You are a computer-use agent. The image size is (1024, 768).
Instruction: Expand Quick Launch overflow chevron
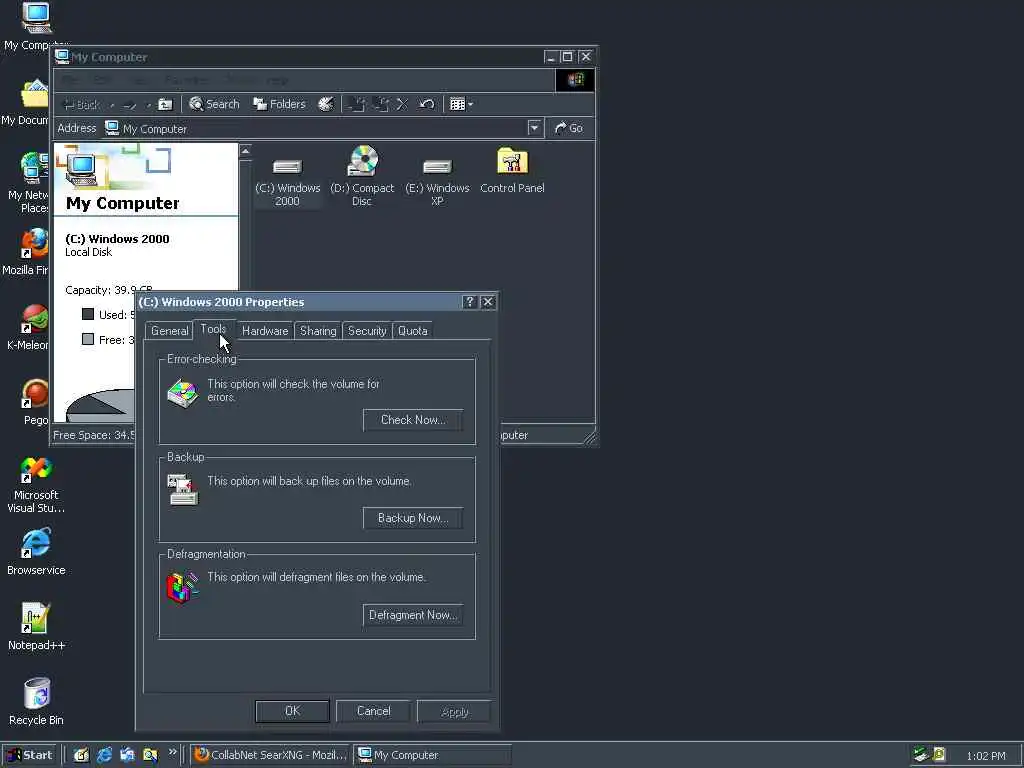click(172, 752)
